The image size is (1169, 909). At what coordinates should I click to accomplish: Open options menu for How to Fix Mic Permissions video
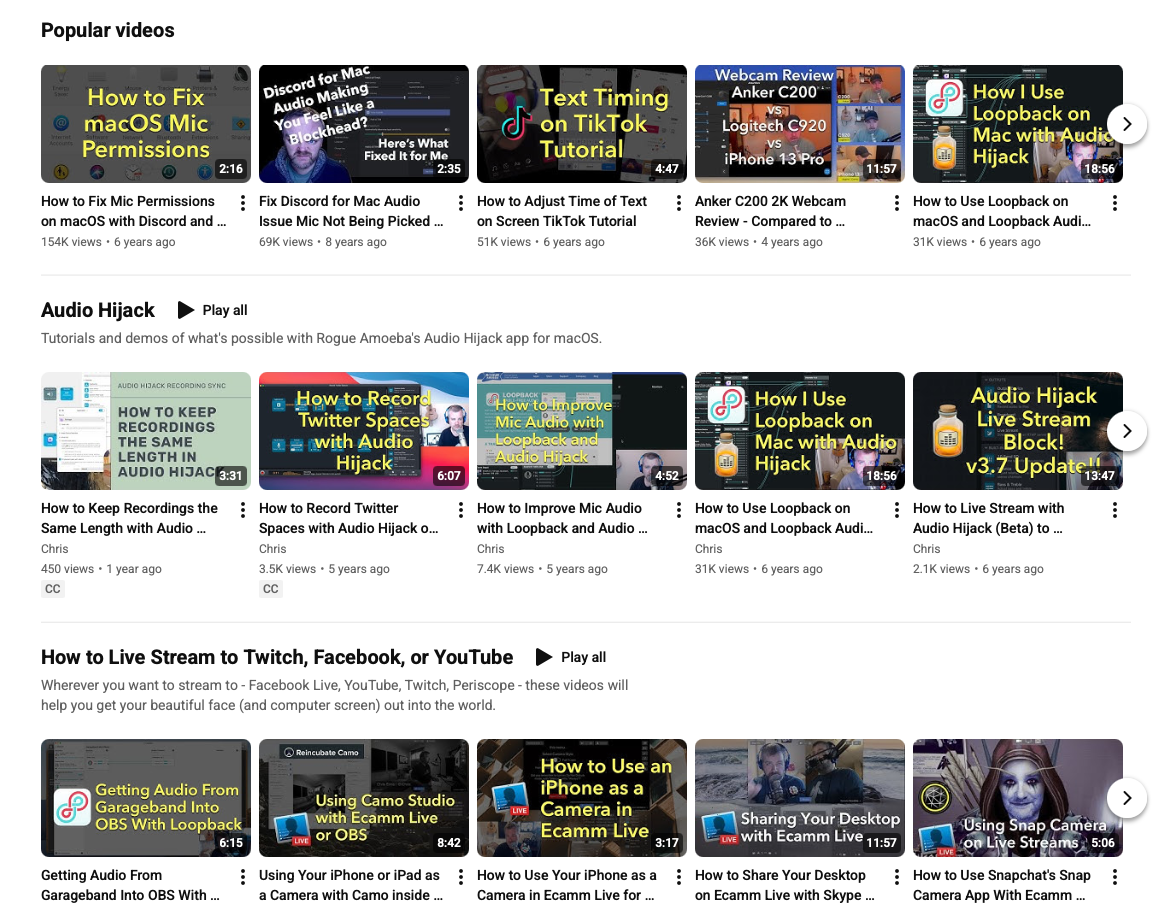click(243, 203)
